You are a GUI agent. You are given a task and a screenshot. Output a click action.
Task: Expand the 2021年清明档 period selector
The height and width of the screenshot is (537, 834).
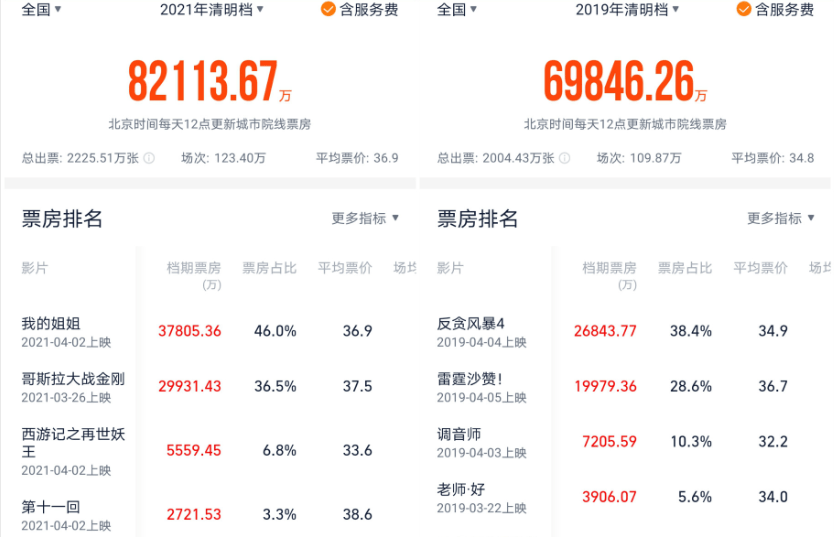coord(212,9)
